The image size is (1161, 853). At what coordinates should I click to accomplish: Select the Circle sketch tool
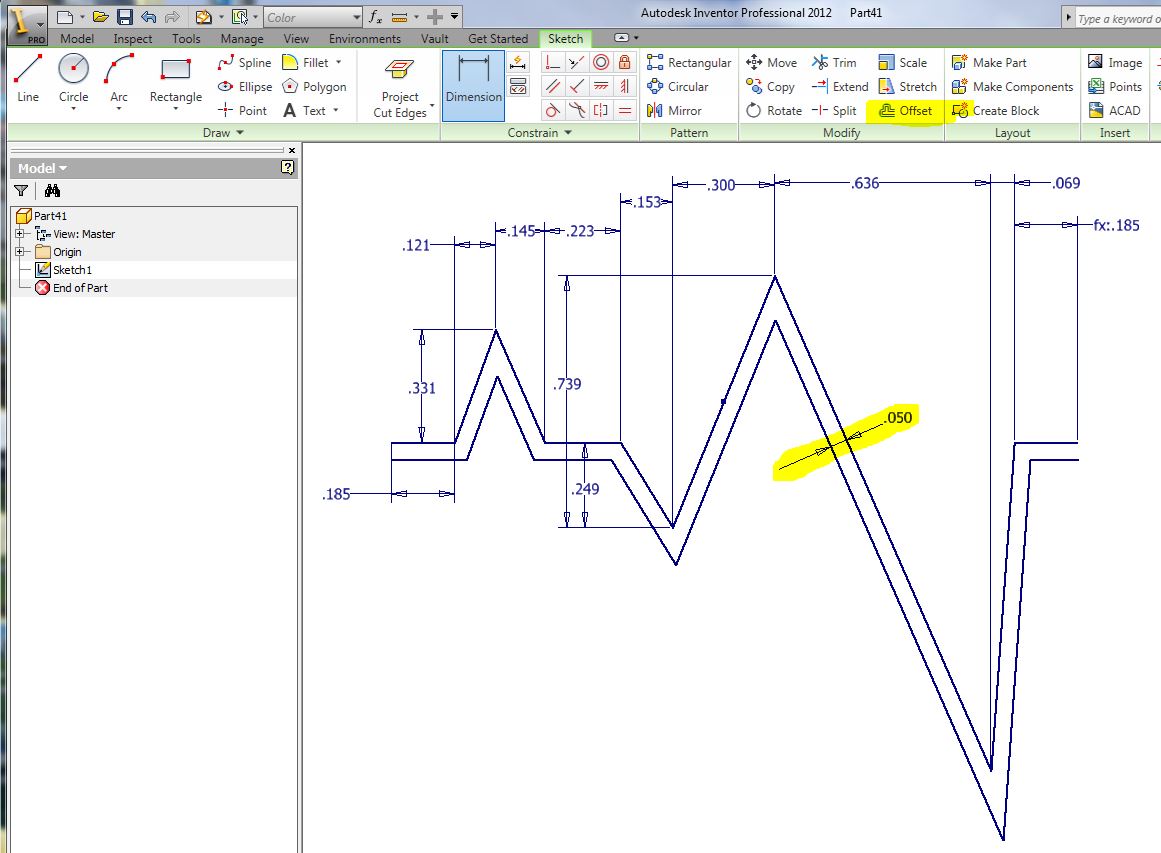73,78
